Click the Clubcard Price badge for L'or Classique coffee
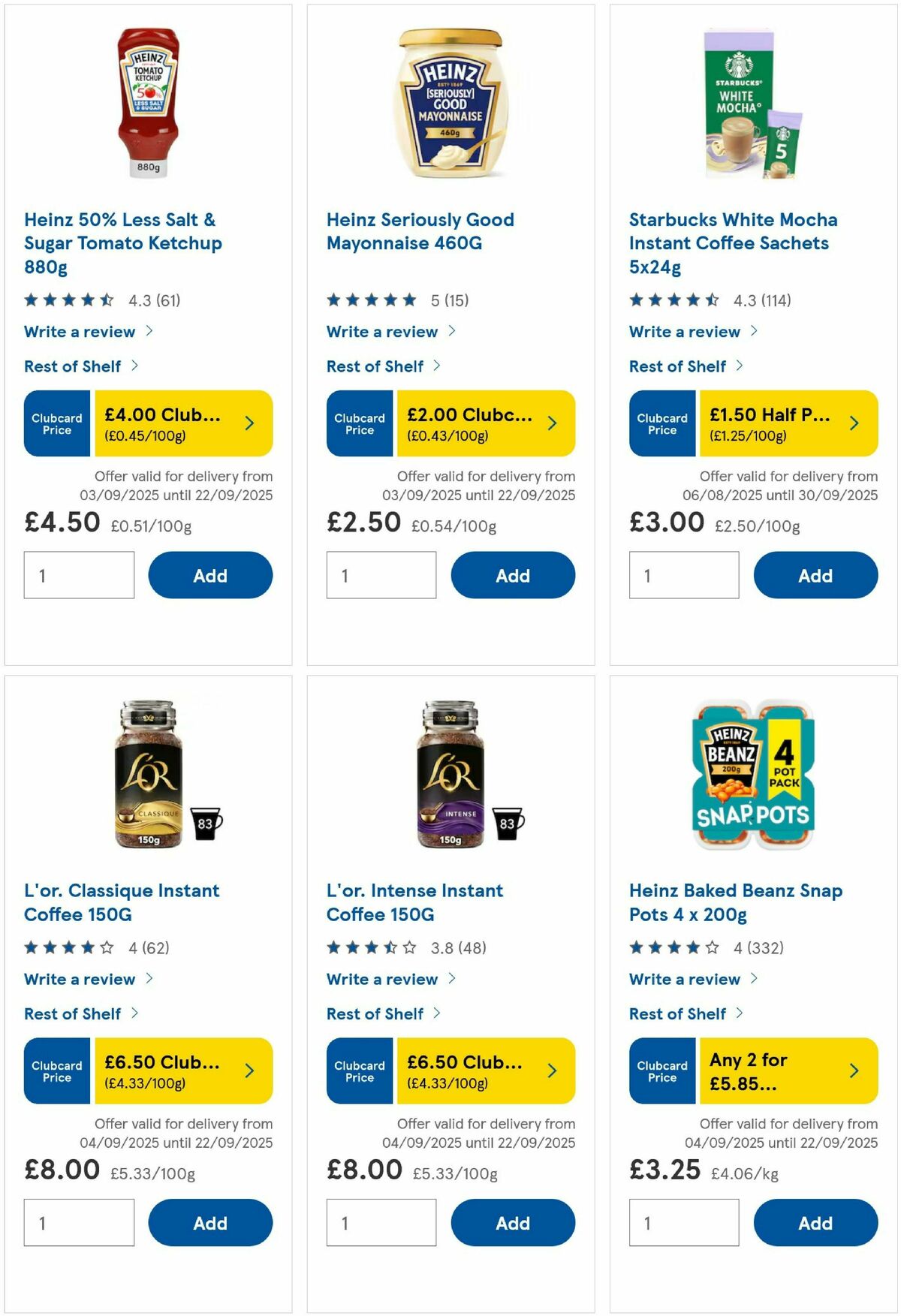The height and width of the screenshot is (1316, 901). coord(56,1071)
